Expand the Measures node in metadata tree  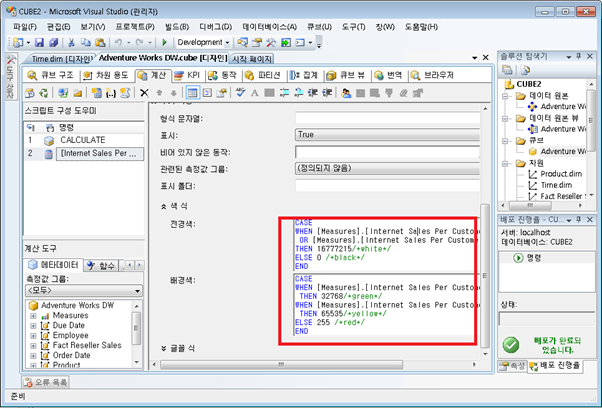coord(33,316)
